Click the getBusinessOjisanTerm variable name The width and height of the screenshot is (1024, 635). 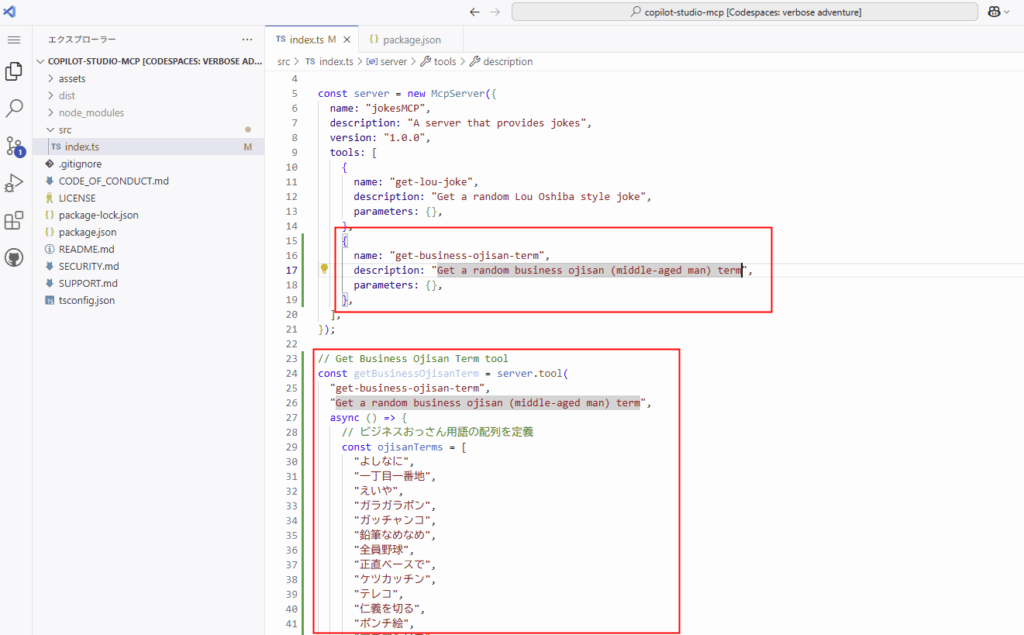[416, 374]
